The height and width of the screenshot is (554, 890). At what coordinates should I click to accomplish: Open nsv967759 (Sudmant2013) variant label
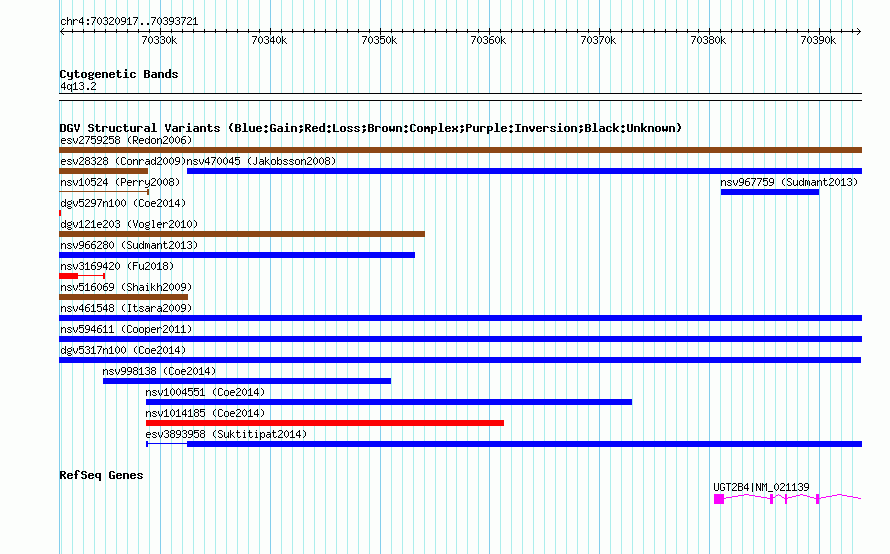[x=789, y=182]
